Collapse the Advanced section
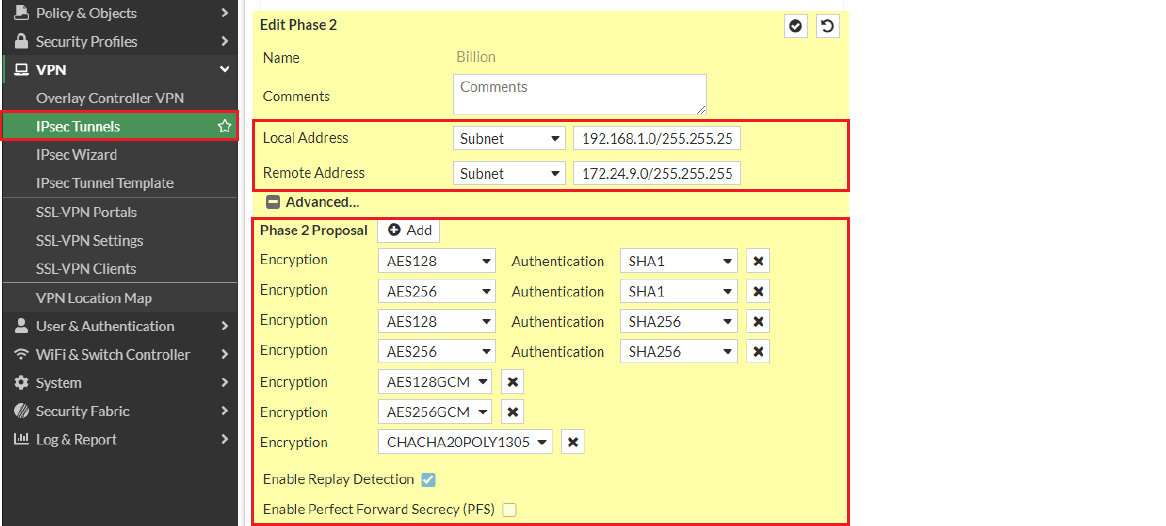The height and width of the screenshot is (526, 1166). coord(273,202)
